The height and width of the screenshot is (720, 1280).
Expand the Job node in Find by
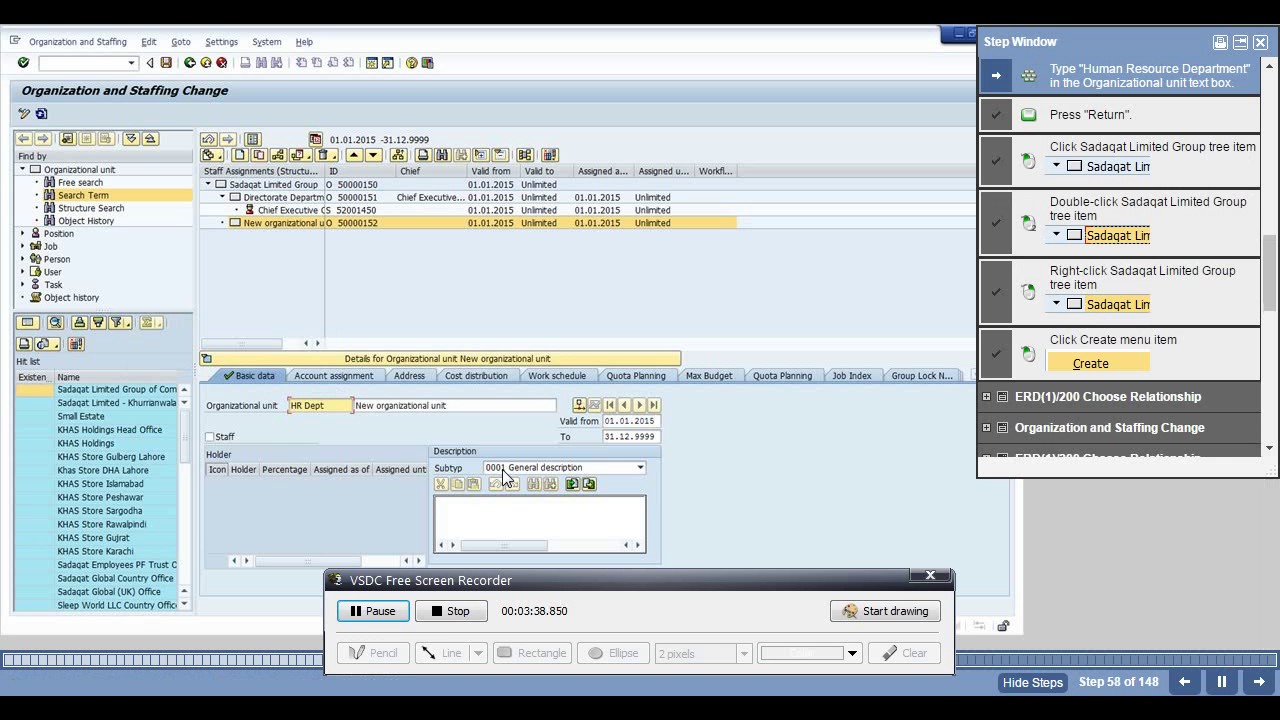22,246
